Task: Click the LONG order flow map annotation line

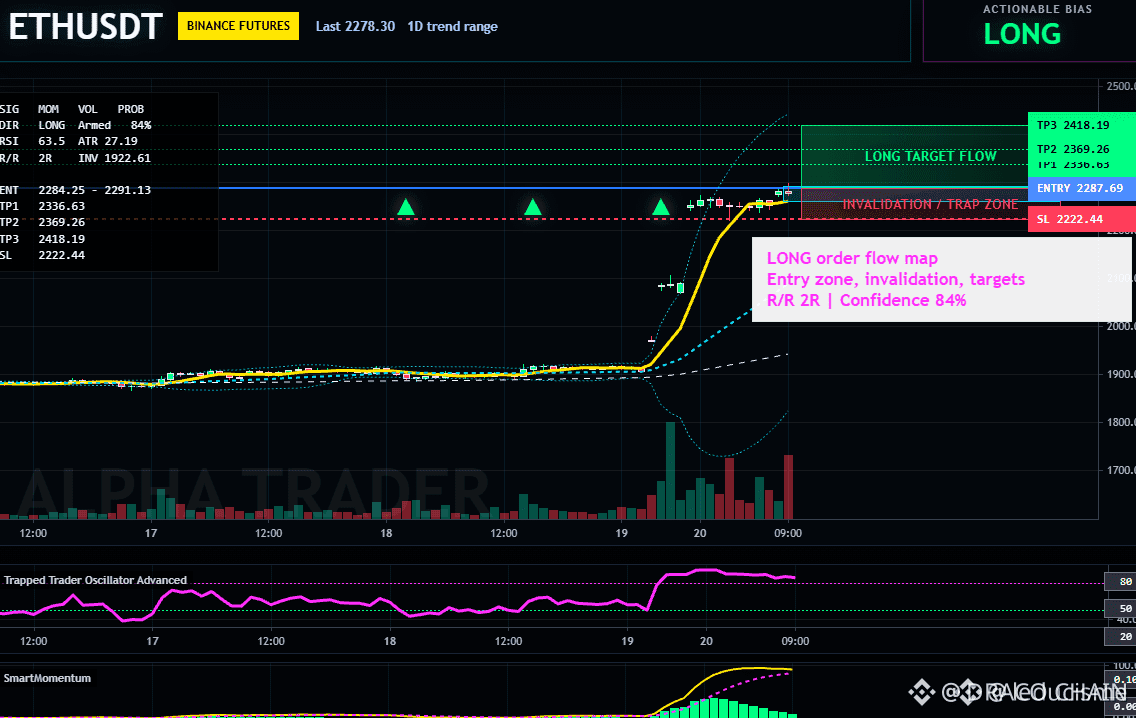Action: [852, 258]
